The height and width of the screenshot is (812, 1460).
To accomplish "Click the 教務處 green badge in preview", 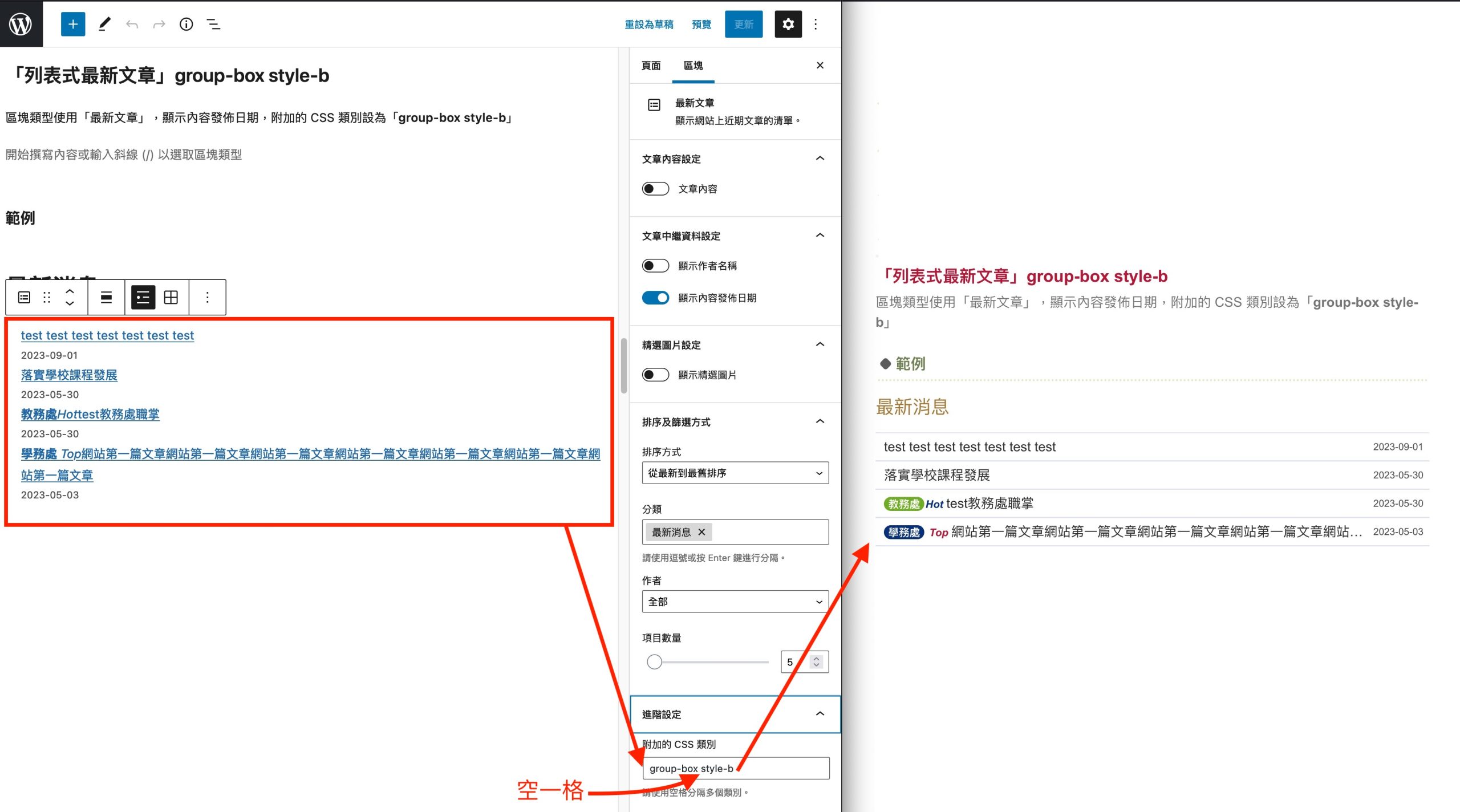I will coord(903,504).
